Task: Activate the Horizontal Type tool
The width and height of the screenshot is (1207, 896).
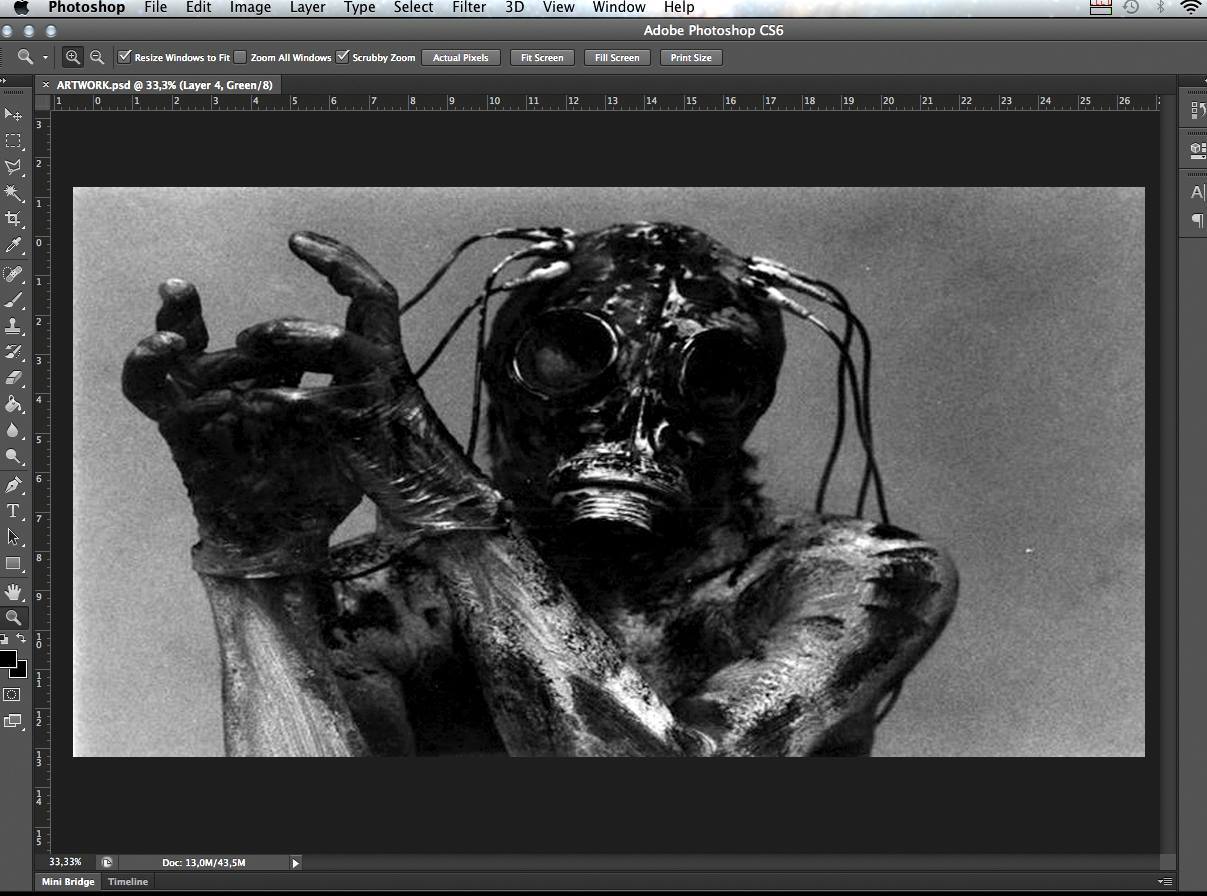Action: (13, 510)
